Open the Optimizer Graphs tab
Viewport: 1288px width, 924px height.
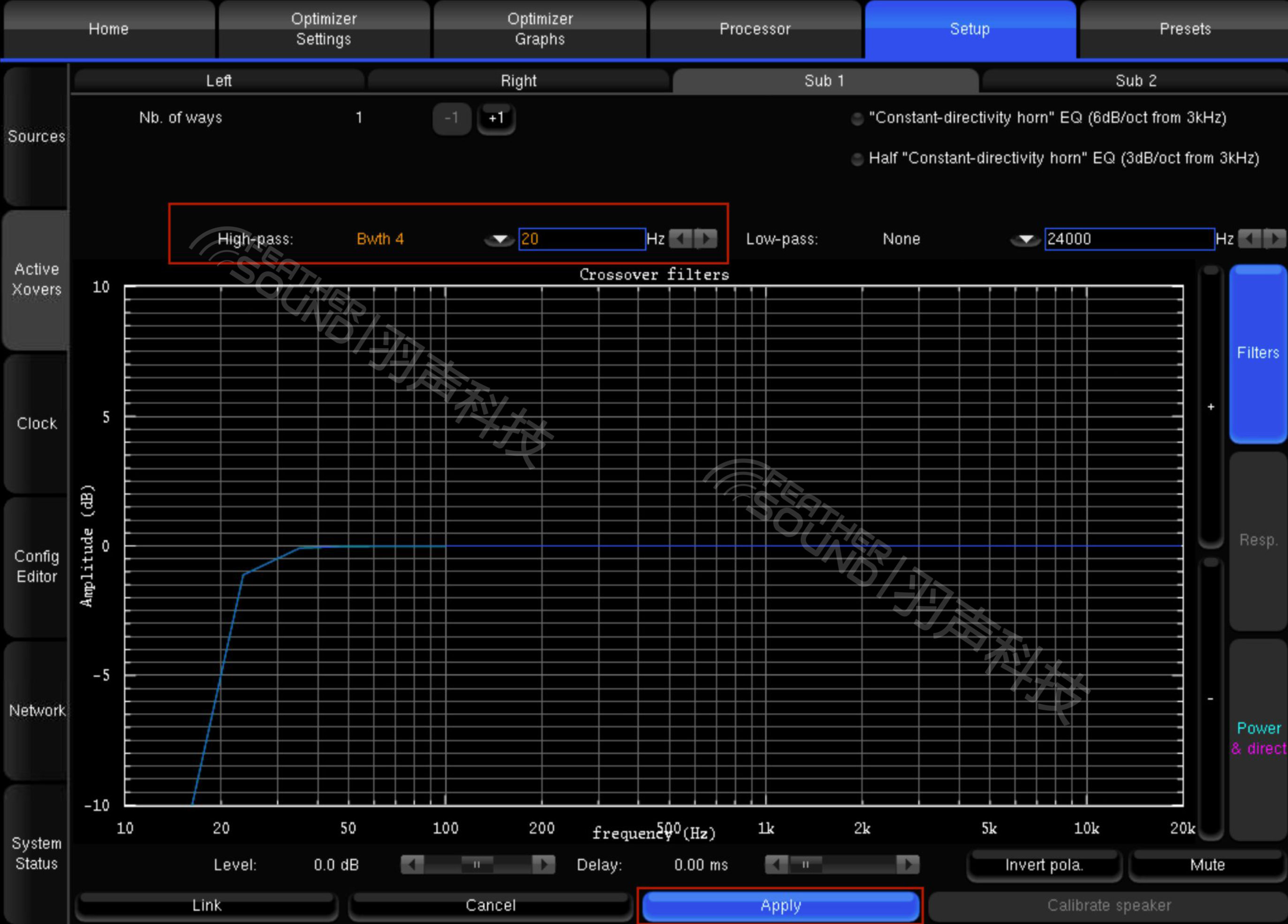539,29
